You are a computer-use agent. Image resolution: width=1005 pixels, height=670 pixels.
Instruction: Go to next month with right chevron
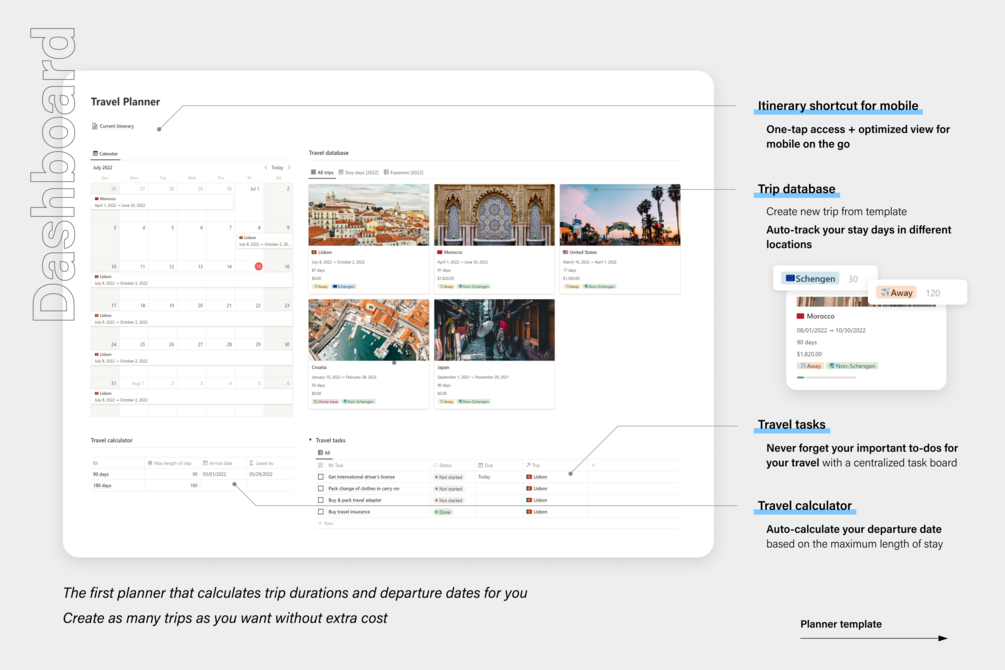[289, 167]
